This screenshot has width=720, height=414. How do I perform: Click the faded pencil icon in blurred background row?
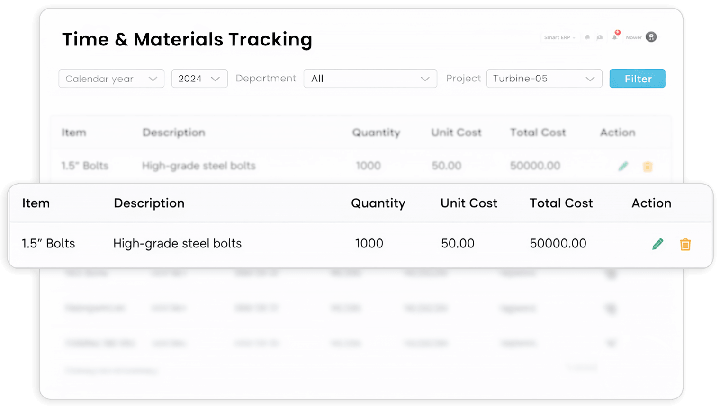(x=623, y=166)
